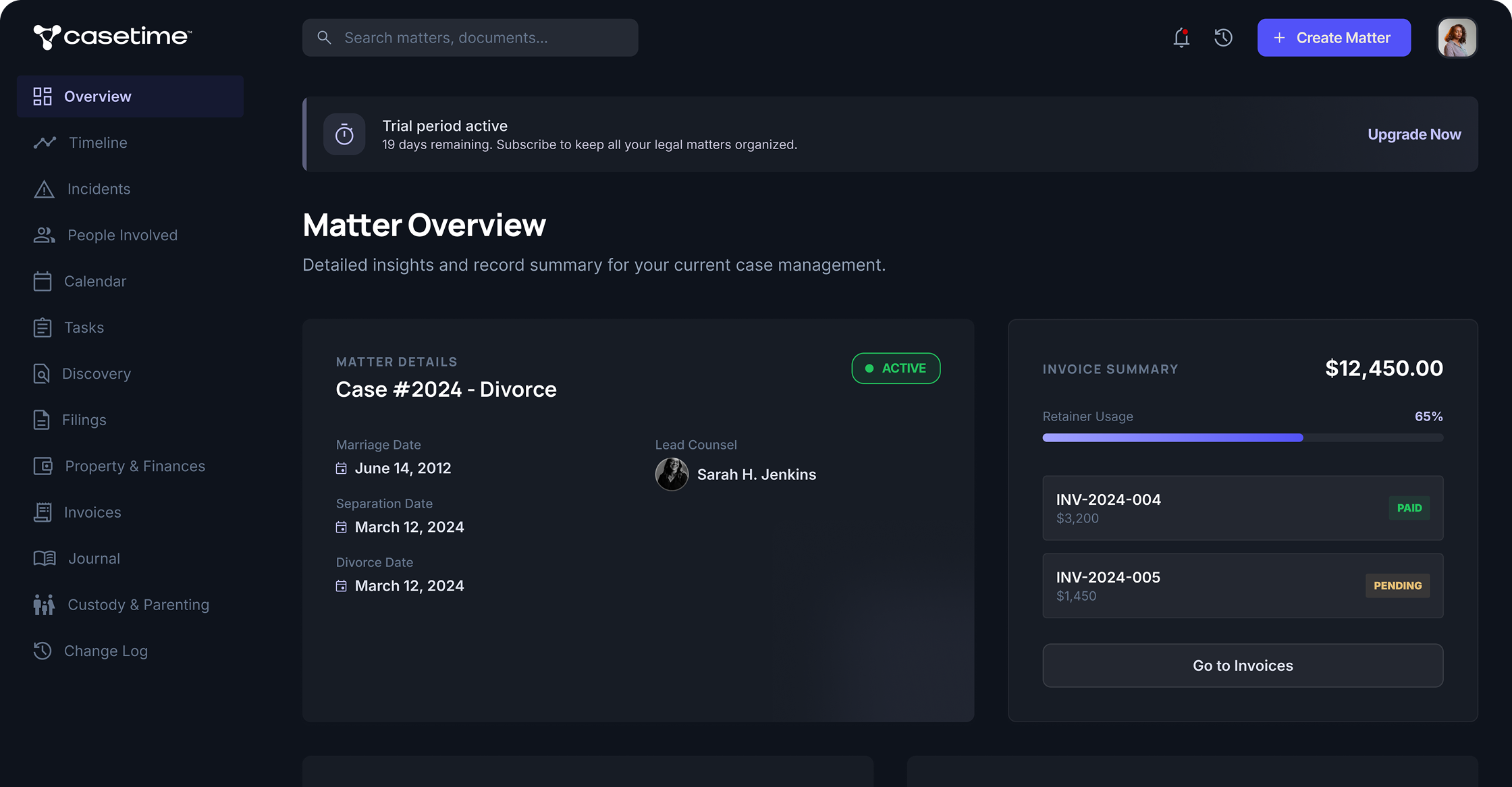The height and width of the screenshot is (787, 1512).
Task: Select the Property & Finances icon
Action: tap(43, 466)
